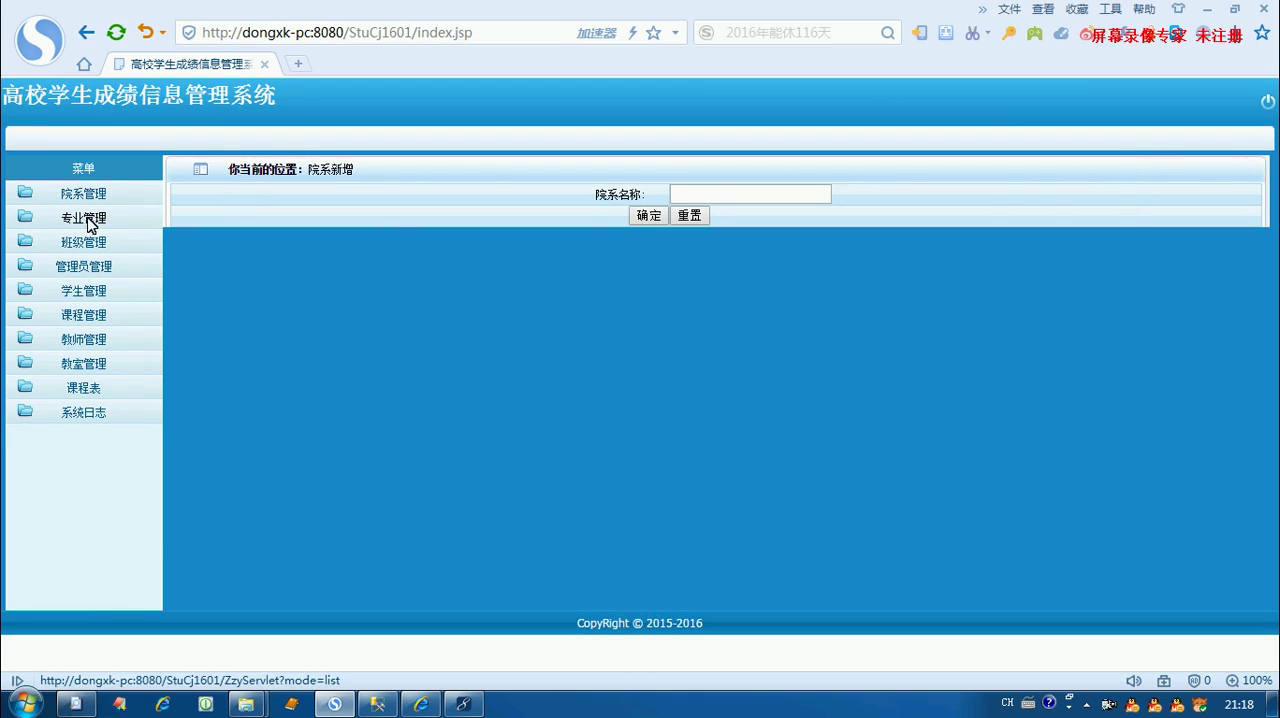Click the send-to-phone toolbar icon

[919, 33]
